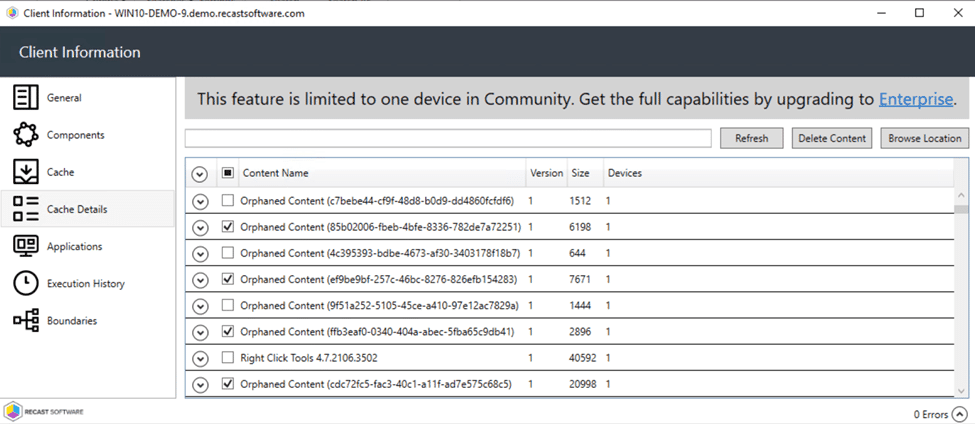Image resolution: width=975 pixels, height=424 pixels.
Task: Check the Right Click Tools 4.7.2106.3502 checkbox
Action: (x=228, y=358)
